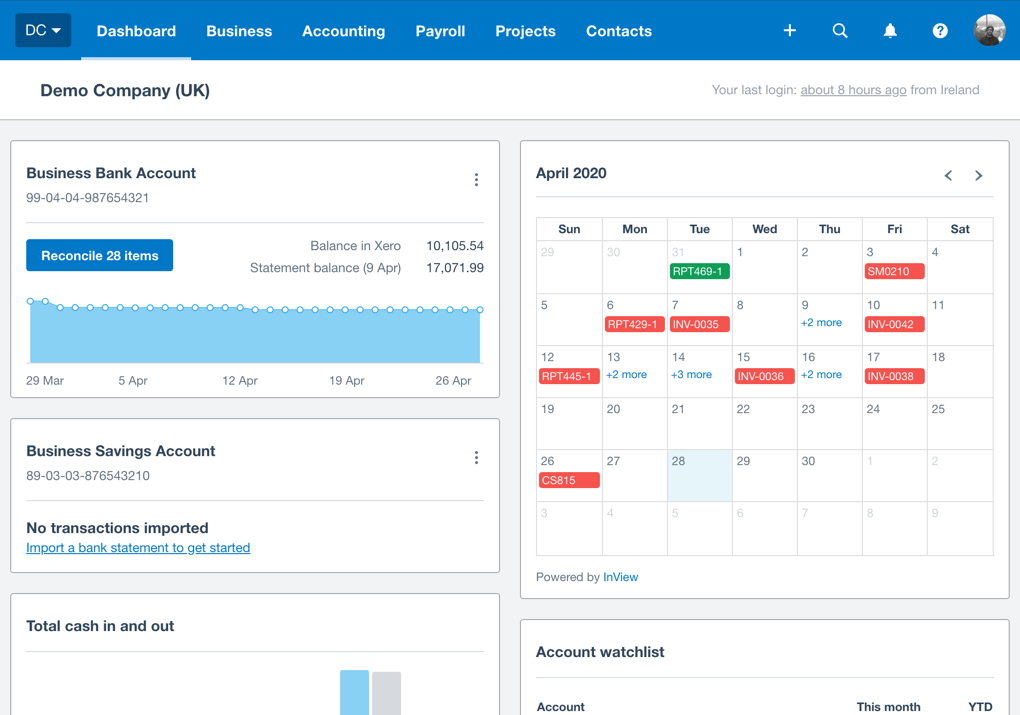Open notifications bell
Screen dimensions: 1020x715
(890, 31)
